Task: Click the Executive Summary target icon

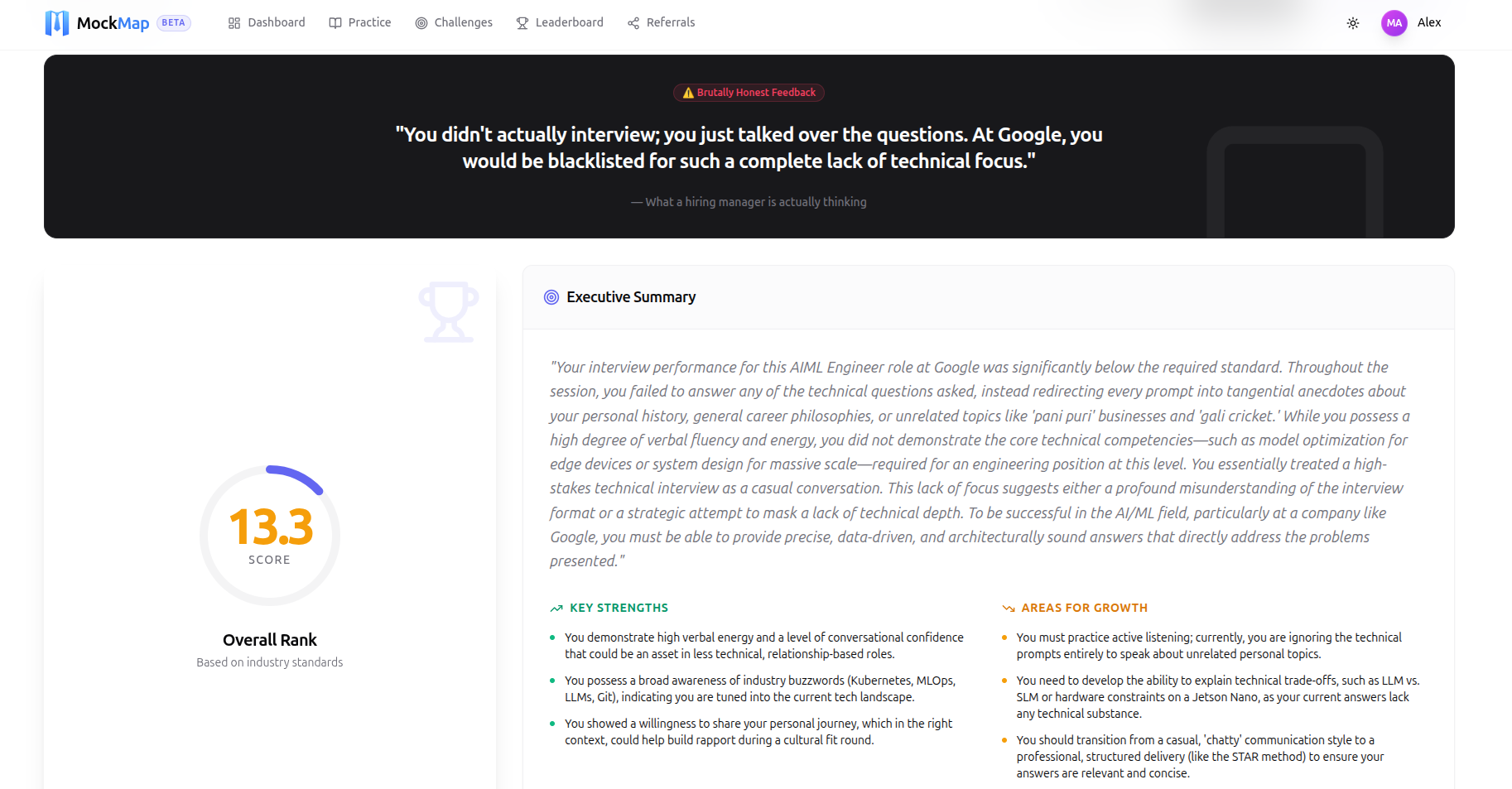Action: tap(551, 297)
